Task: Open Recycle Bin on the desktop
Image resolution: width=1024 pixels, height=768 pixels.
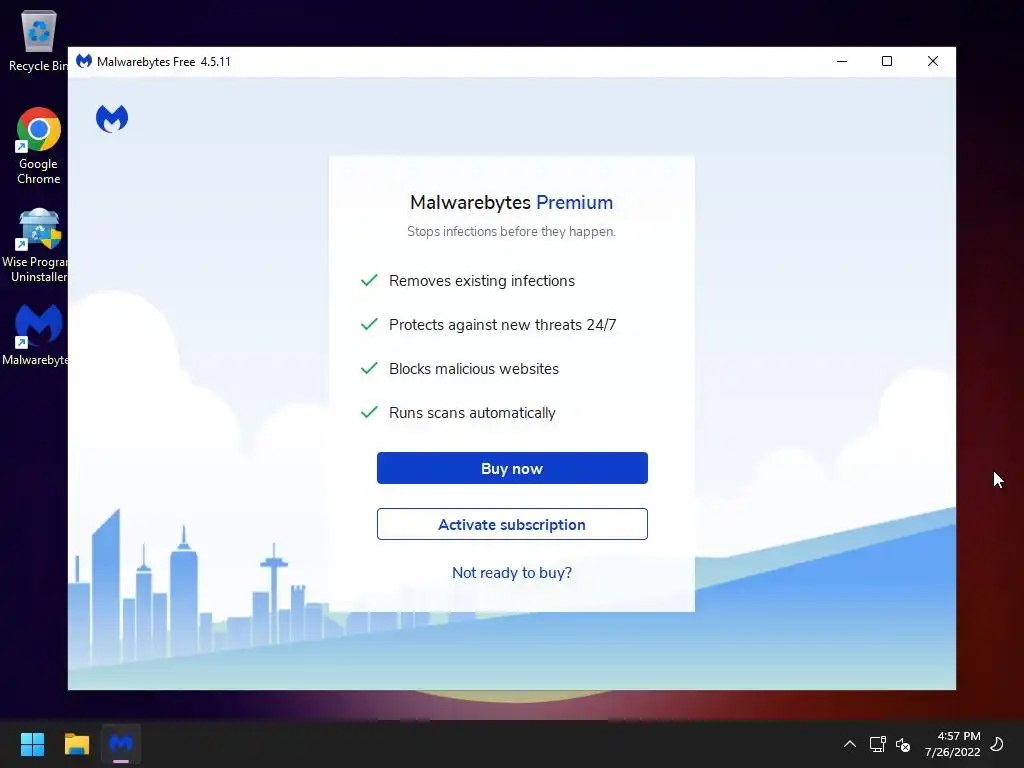Action: click(38, 40)
